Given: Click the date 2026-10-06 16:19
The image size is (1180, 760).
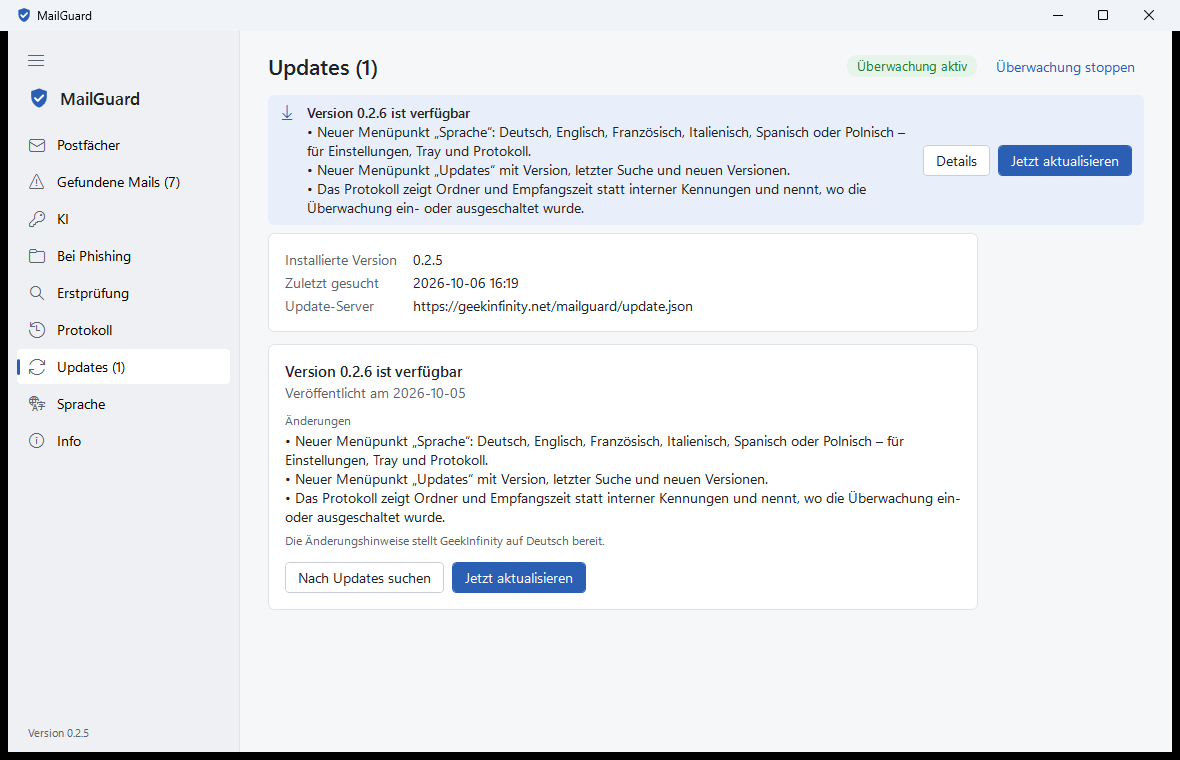Looking at the screenshot, I should 466,283.
